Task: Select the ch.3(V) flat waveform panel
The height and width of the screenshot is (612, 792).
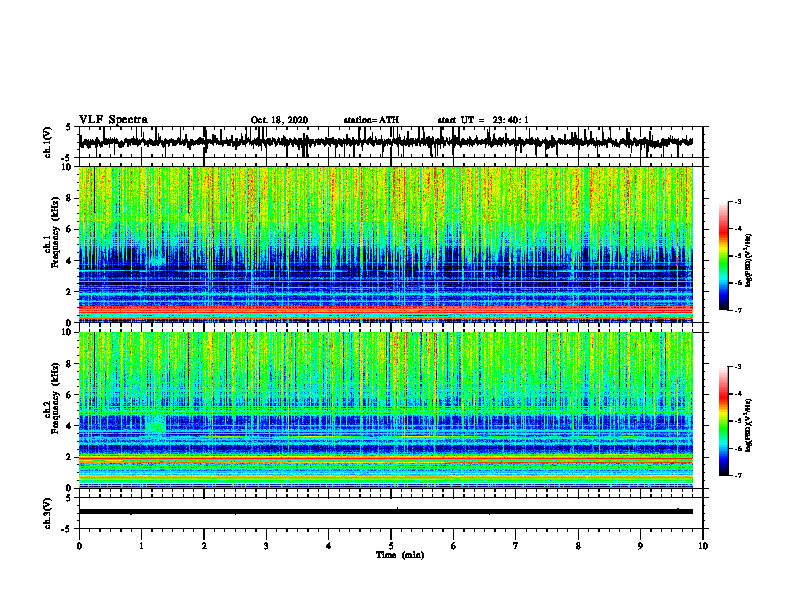Action: coord(391,513)
